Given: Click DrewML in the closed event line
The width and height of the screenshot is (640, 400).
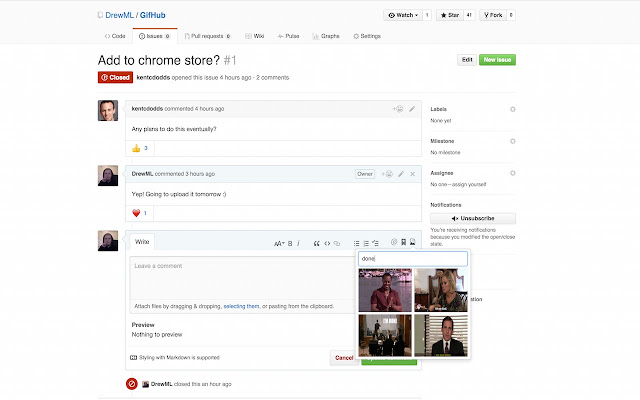Looking at the screenshot, I should 162,384.
